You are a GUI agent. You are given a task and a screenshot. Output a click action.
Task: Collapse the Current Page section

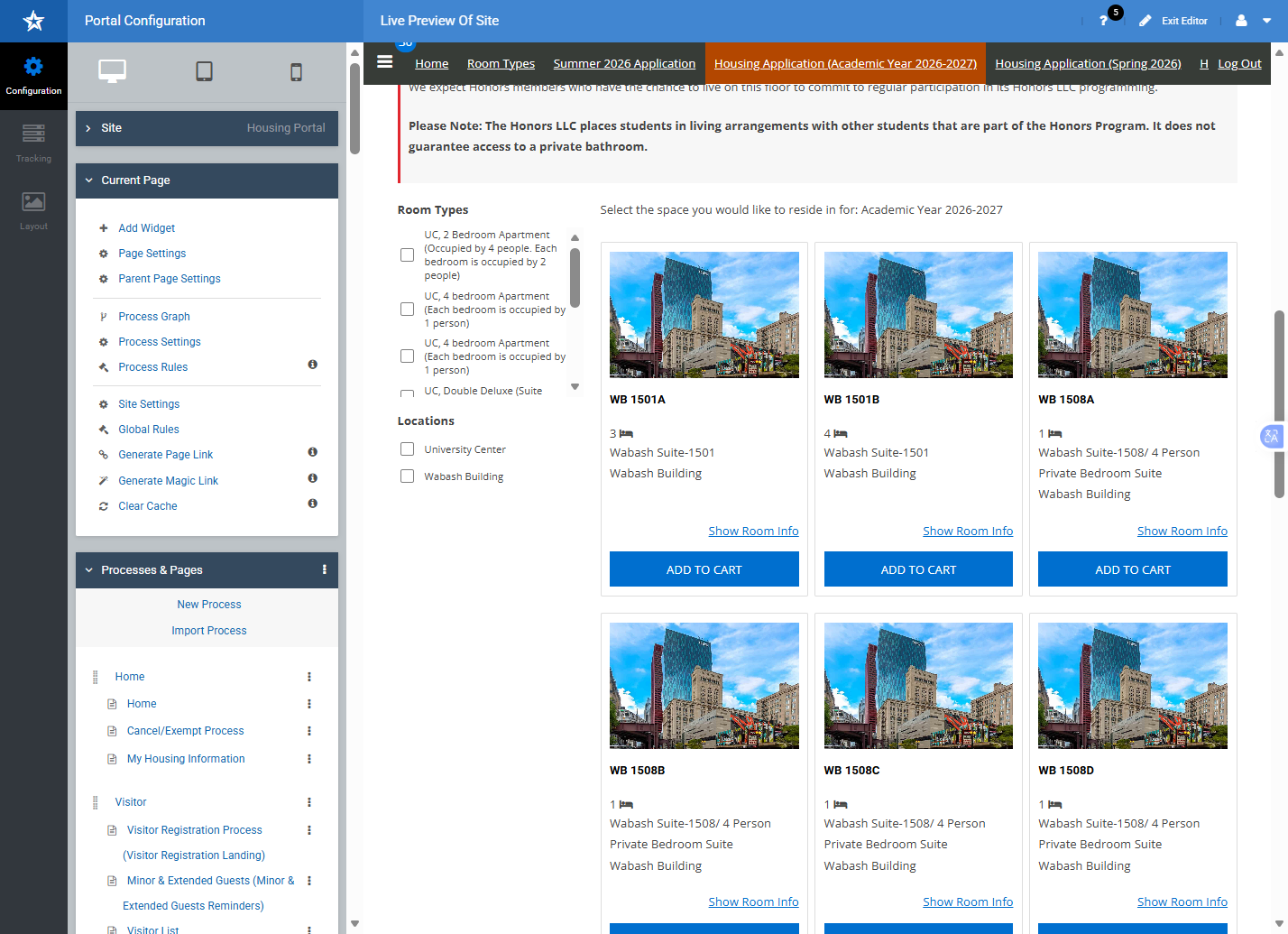207,180
